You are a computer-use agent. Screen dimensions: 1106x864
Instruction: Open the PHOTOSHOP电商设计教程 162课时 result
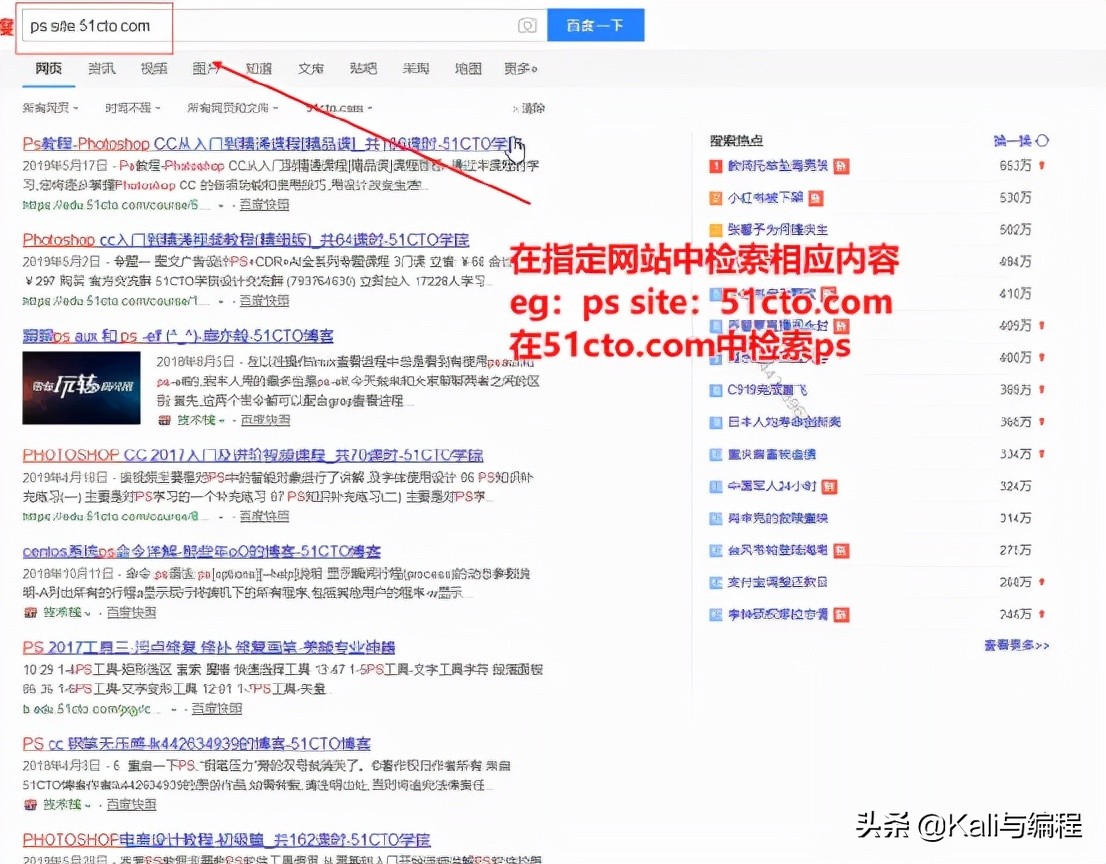coord(226,839)
